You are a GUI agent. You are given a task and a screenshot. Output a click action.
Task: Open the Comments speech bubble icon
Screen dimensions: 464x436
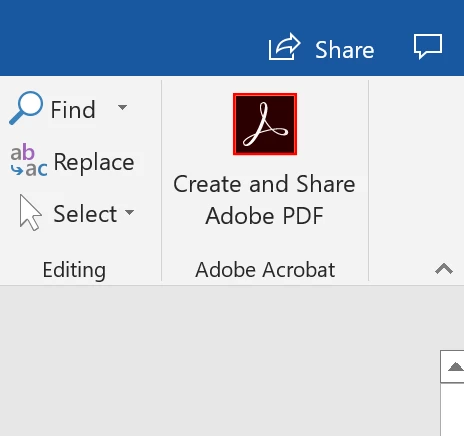point(428,46)
